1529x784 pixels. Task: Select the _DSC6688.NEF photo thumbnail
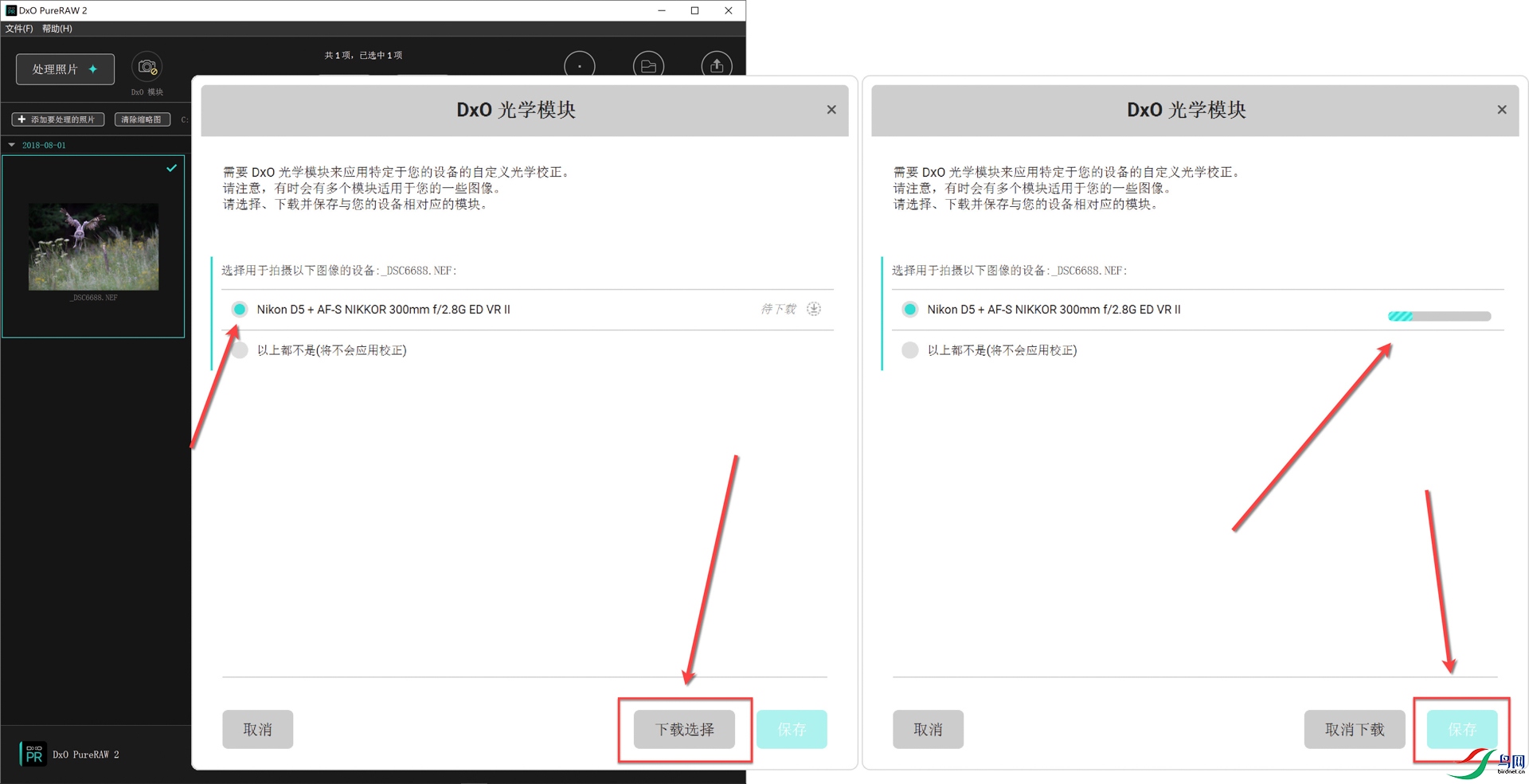pyautogui.click(x=93, y=247)
